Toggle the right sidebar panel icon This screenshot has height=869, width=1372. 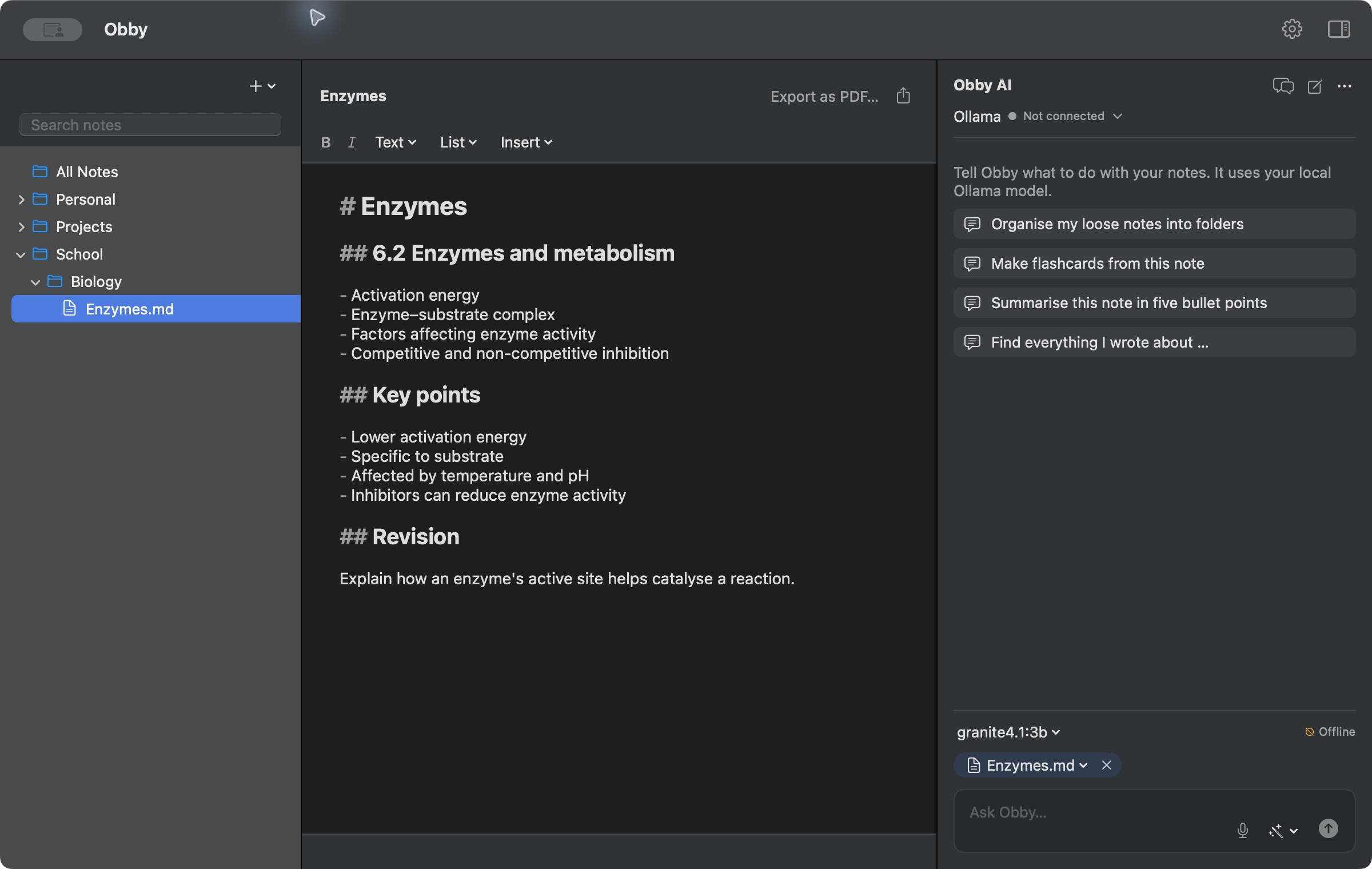(x=1338, y=29)
